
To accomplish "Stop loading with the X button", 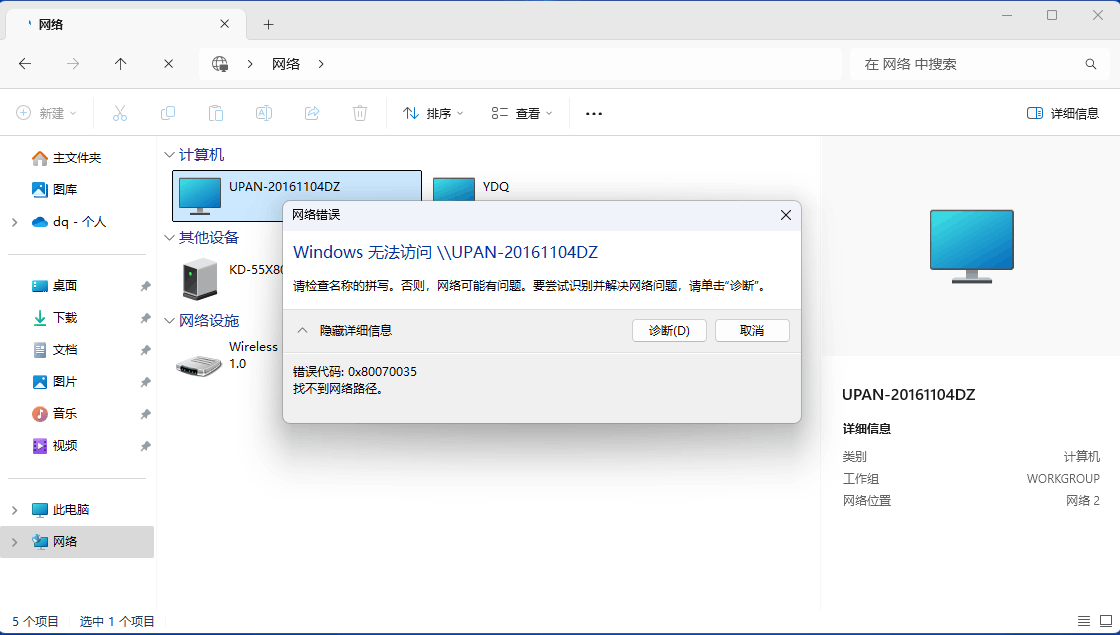I will (169, 64).
